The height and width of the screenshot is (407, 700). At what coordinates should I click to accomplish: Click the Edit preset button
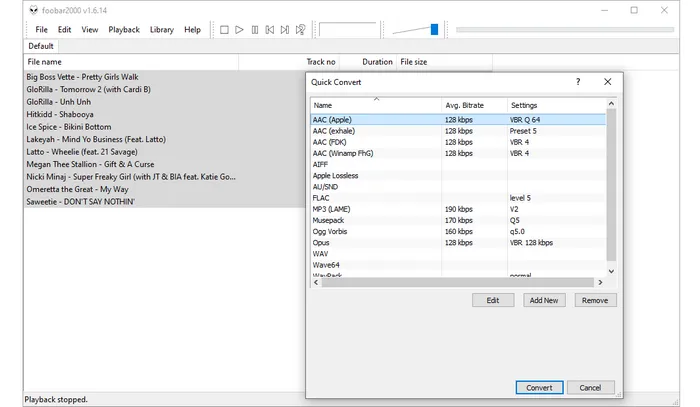point(493,300)
